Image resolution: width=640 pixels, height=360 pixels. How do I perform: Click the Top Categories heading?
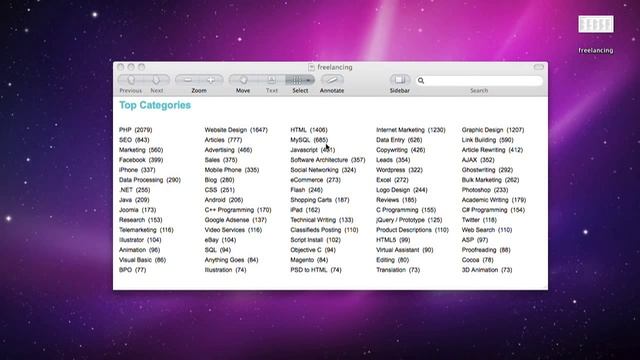155,105
